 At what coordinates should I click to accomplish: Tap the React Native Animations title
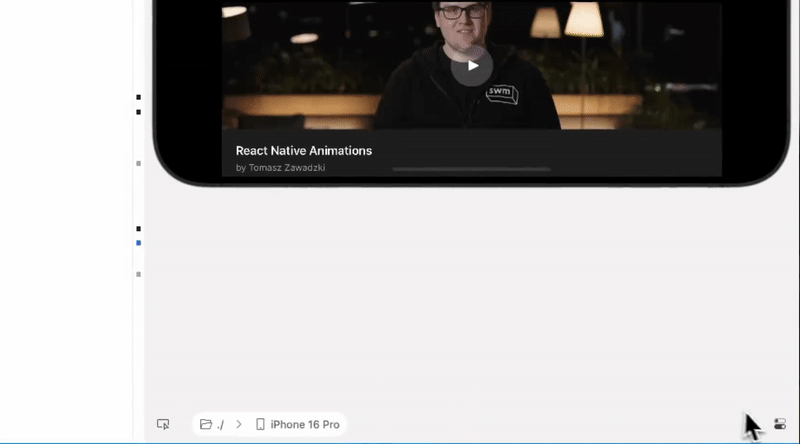303,150
